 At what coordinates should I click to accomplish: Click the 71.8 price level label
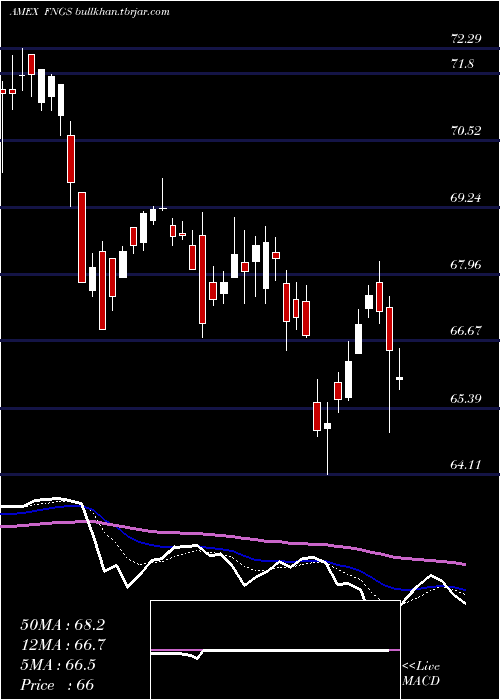click(462, 64)
